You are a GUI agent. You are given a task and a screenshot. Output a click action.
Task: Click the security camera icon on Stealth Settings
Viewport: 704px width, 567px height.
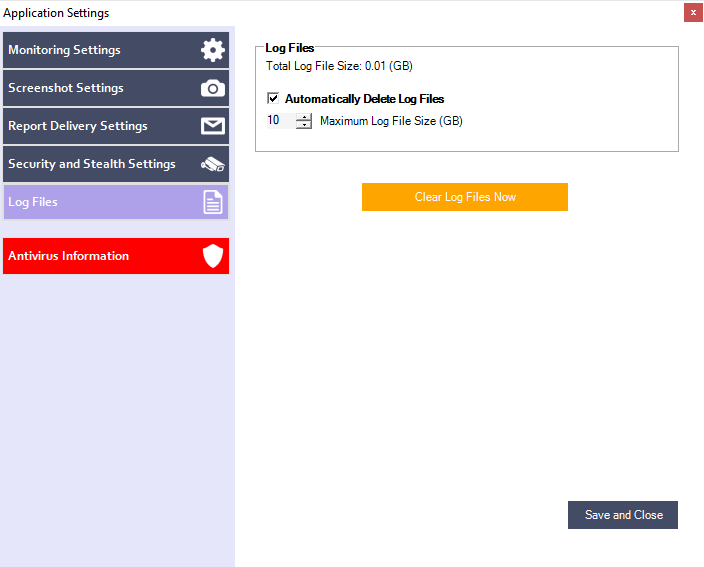tap(213, 164)
